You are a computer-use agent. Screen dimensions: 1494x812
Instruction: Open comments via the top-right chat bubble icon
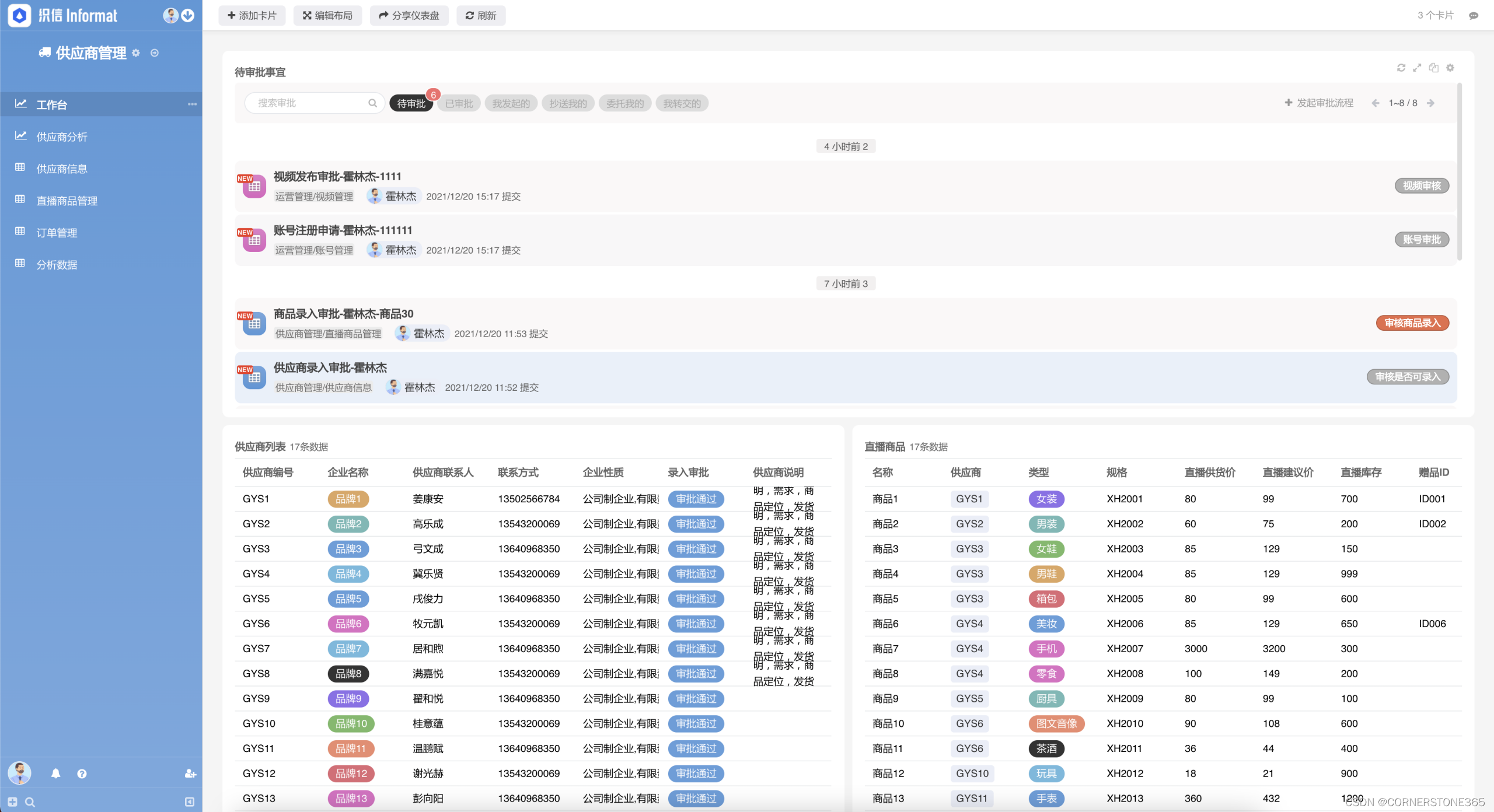click(x=1474, y=16)
